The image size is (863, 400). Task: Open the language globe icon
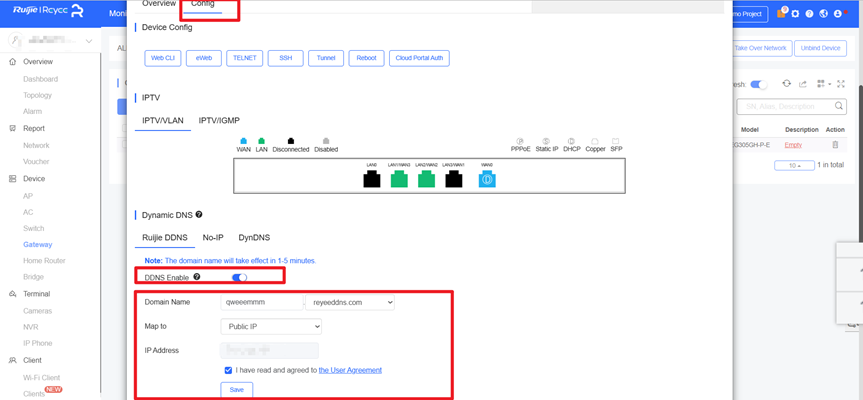(x=823, y=14)
